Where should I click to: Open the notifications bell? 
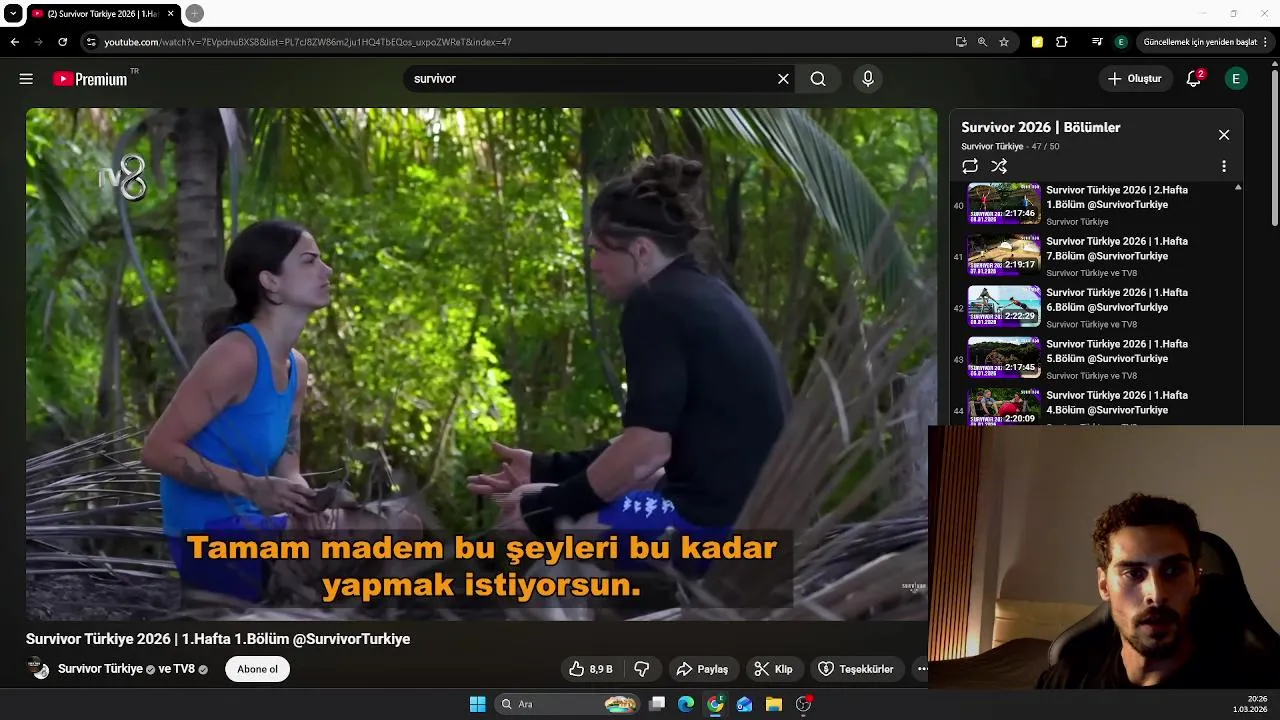click(x=1193, y=79)
